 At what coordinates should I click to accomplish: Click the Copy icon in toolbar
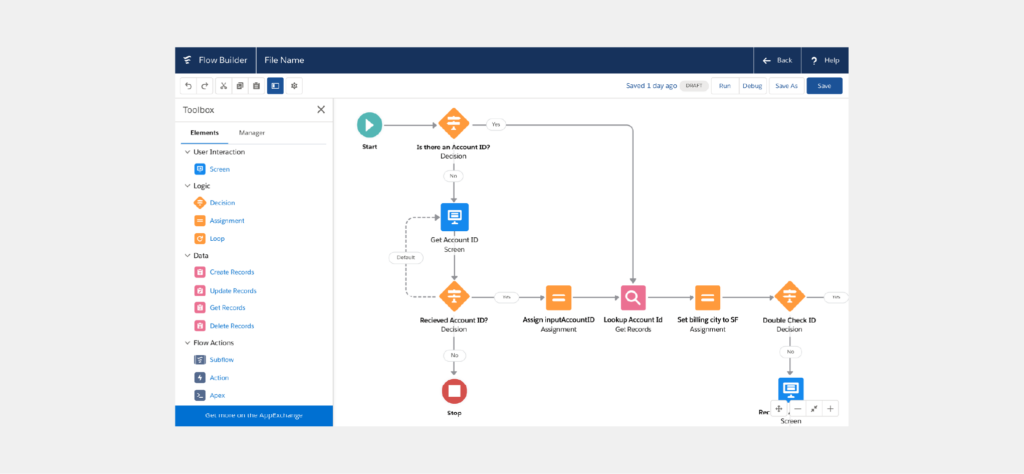click(x=240, y=86)
